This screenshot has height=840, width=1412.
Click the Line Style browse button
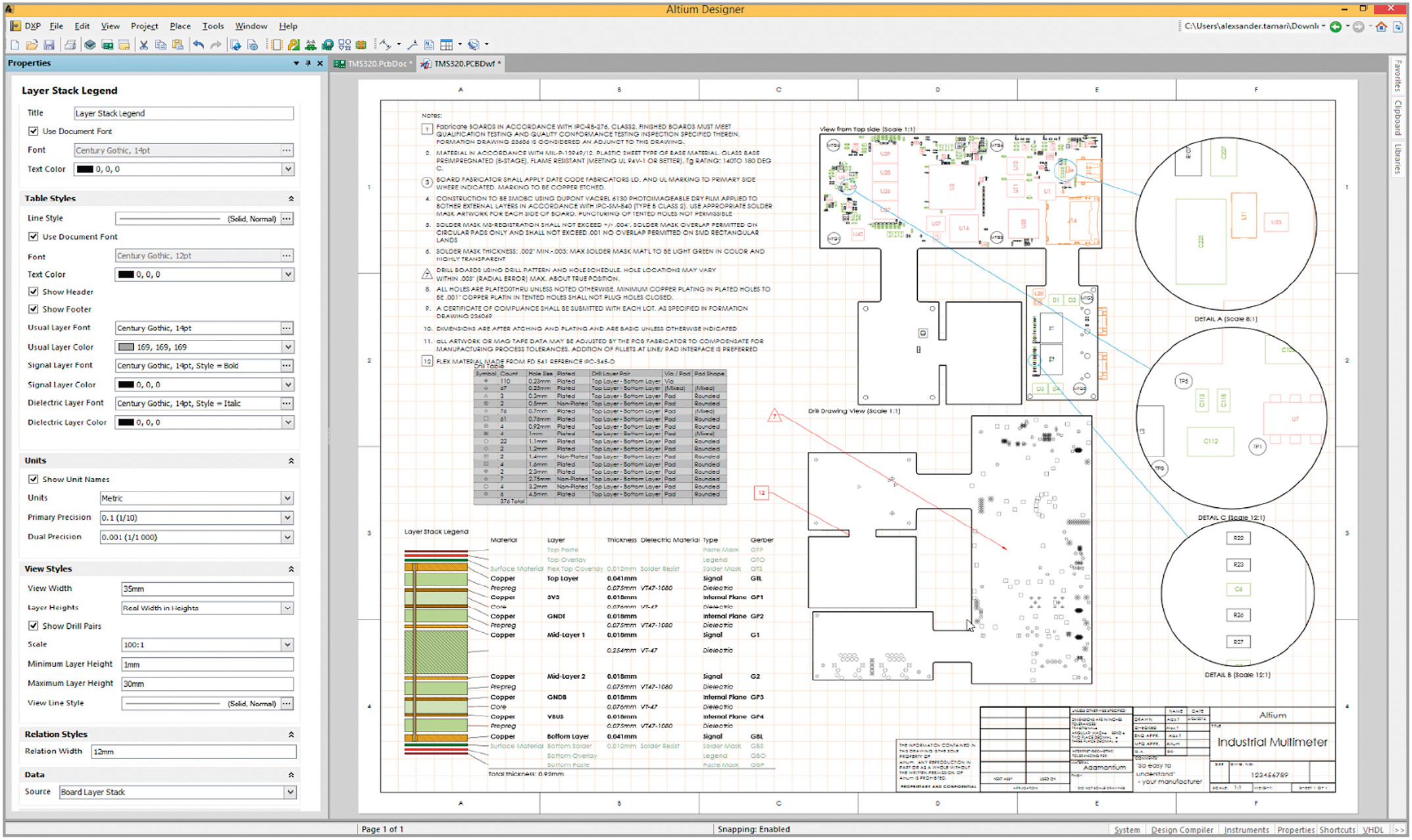pyautogui.click(x=287, y=219)
